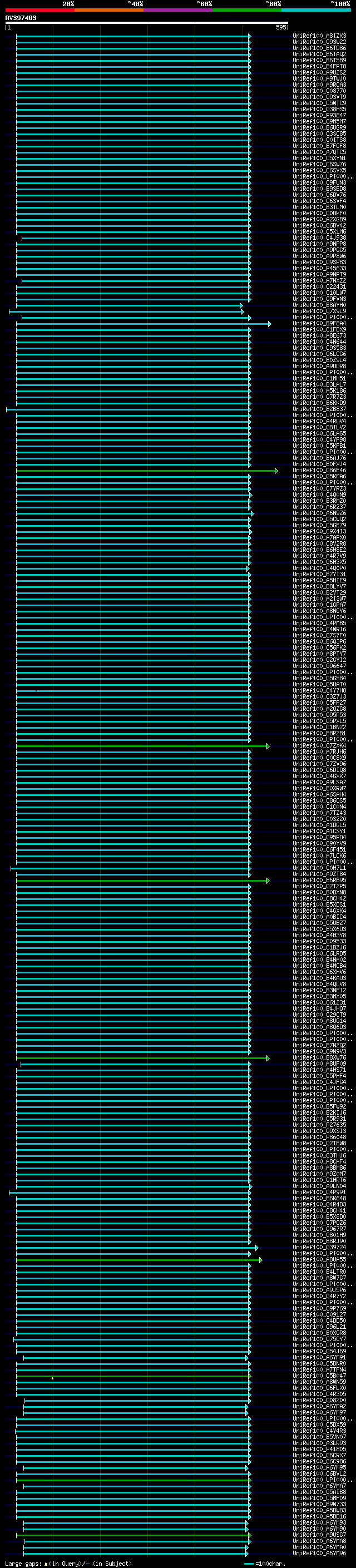Click the purple ~60% identity legend bar
Viewport: 356px width, 1568px height.
177,10
